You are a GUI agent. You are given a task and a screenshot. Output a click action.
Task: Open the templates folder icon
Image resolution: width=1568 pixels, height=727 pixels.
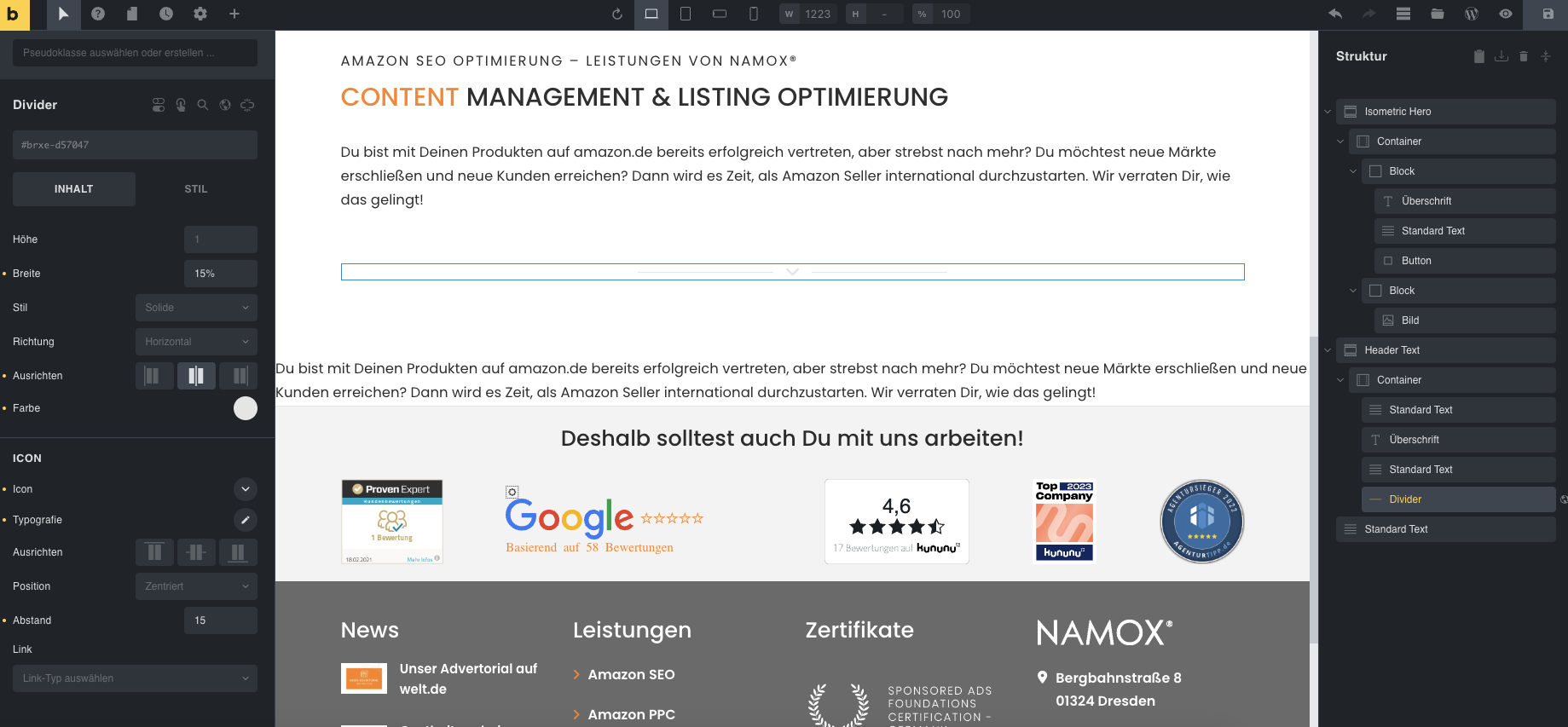point(1438,14)
